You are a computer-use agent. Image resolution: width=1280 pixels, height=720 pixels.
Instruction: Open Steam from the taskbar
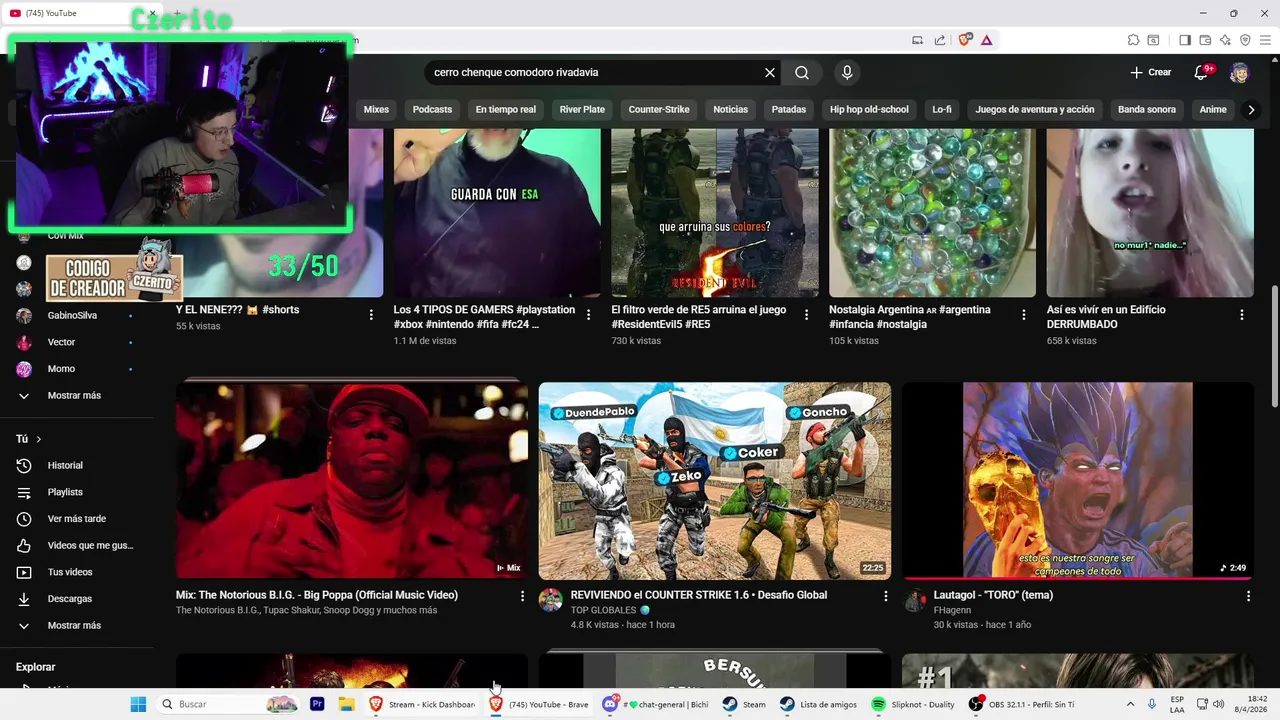[744, 704]
